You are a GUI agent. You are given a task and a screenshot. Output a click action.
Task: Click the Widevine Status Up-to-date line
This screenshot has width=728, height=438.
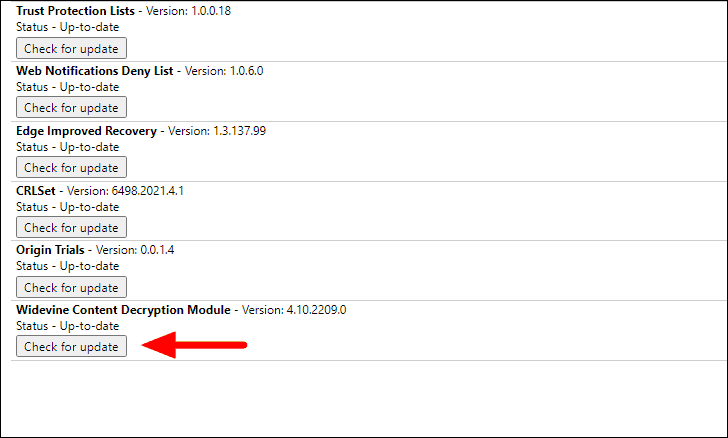(x=68, y=326)
